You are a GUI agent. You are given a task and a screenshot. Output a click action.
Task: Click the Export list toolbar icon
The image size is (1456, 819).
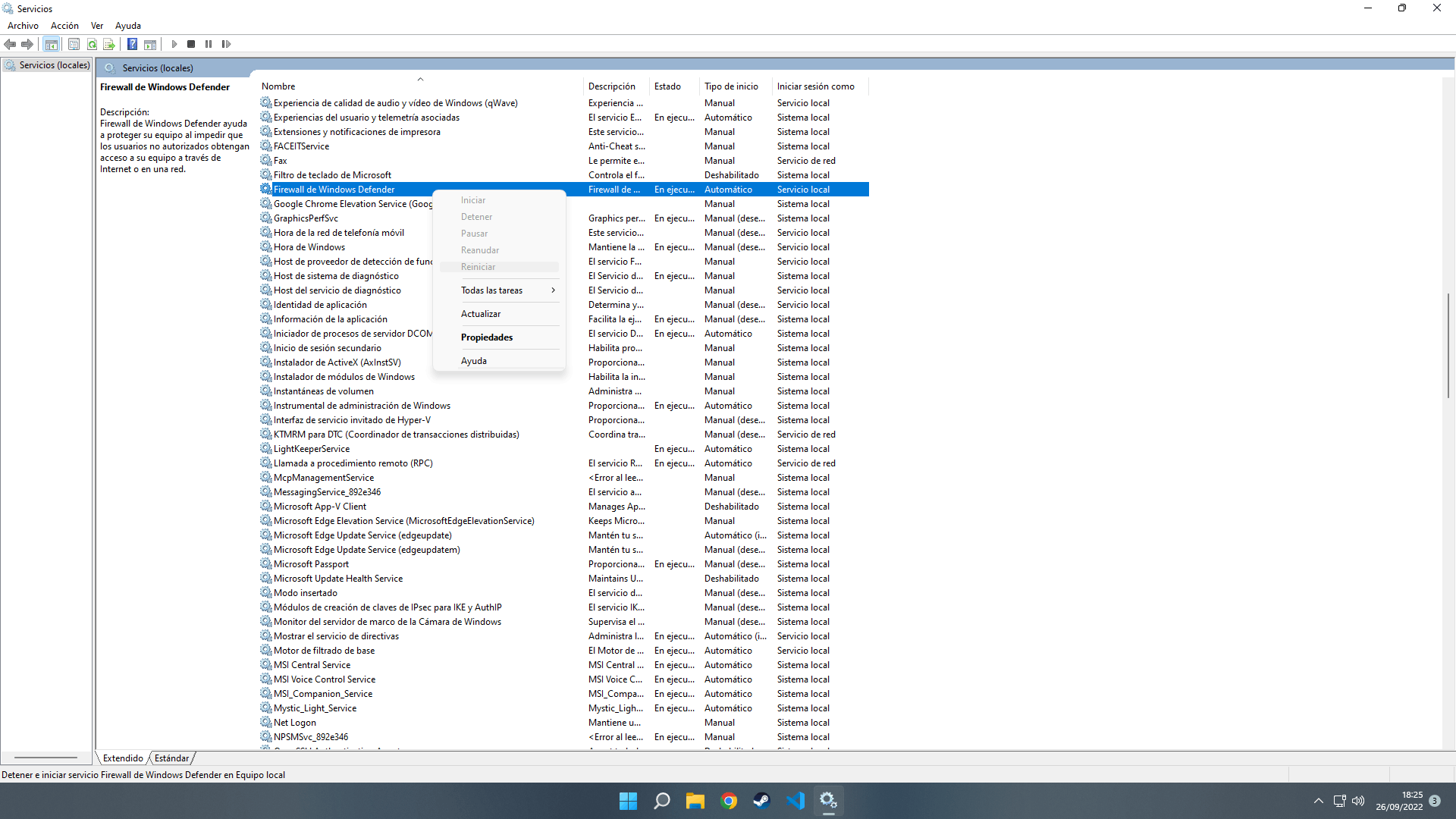tap(109, 44)
